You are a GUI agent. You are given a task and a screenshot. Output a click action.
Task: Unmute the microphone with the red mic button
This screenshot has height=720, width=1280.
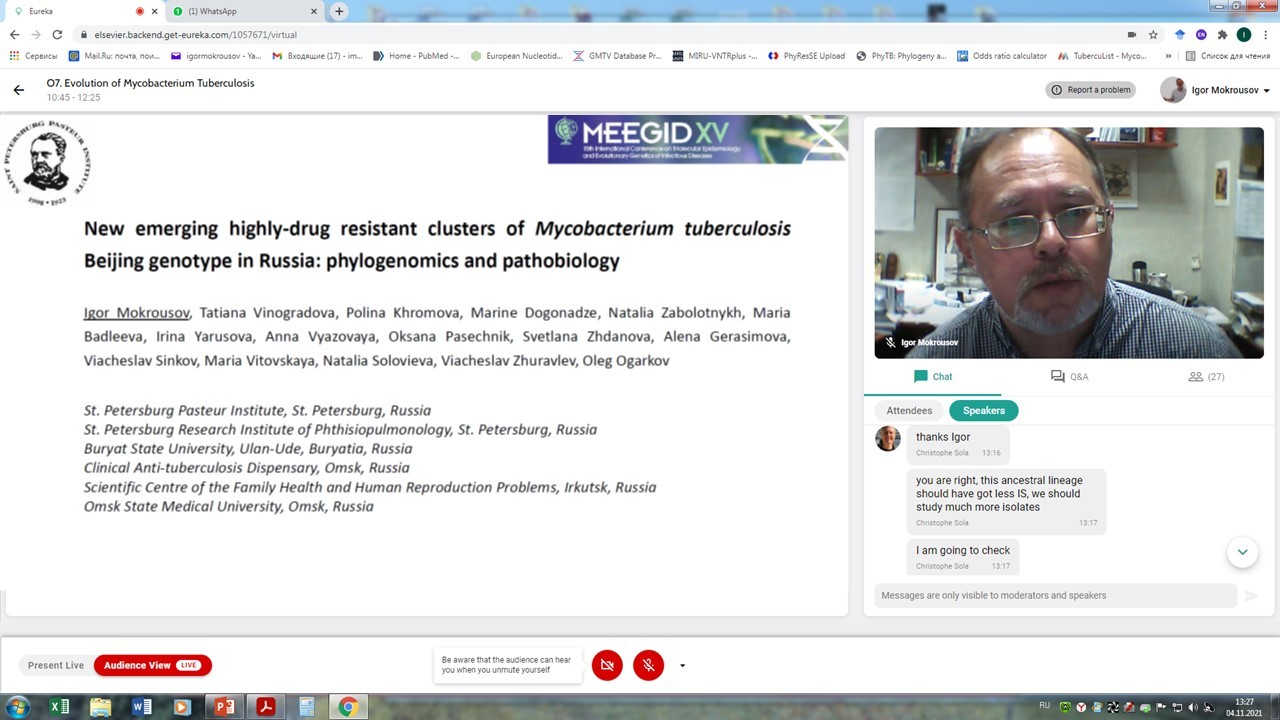[648, 665]
